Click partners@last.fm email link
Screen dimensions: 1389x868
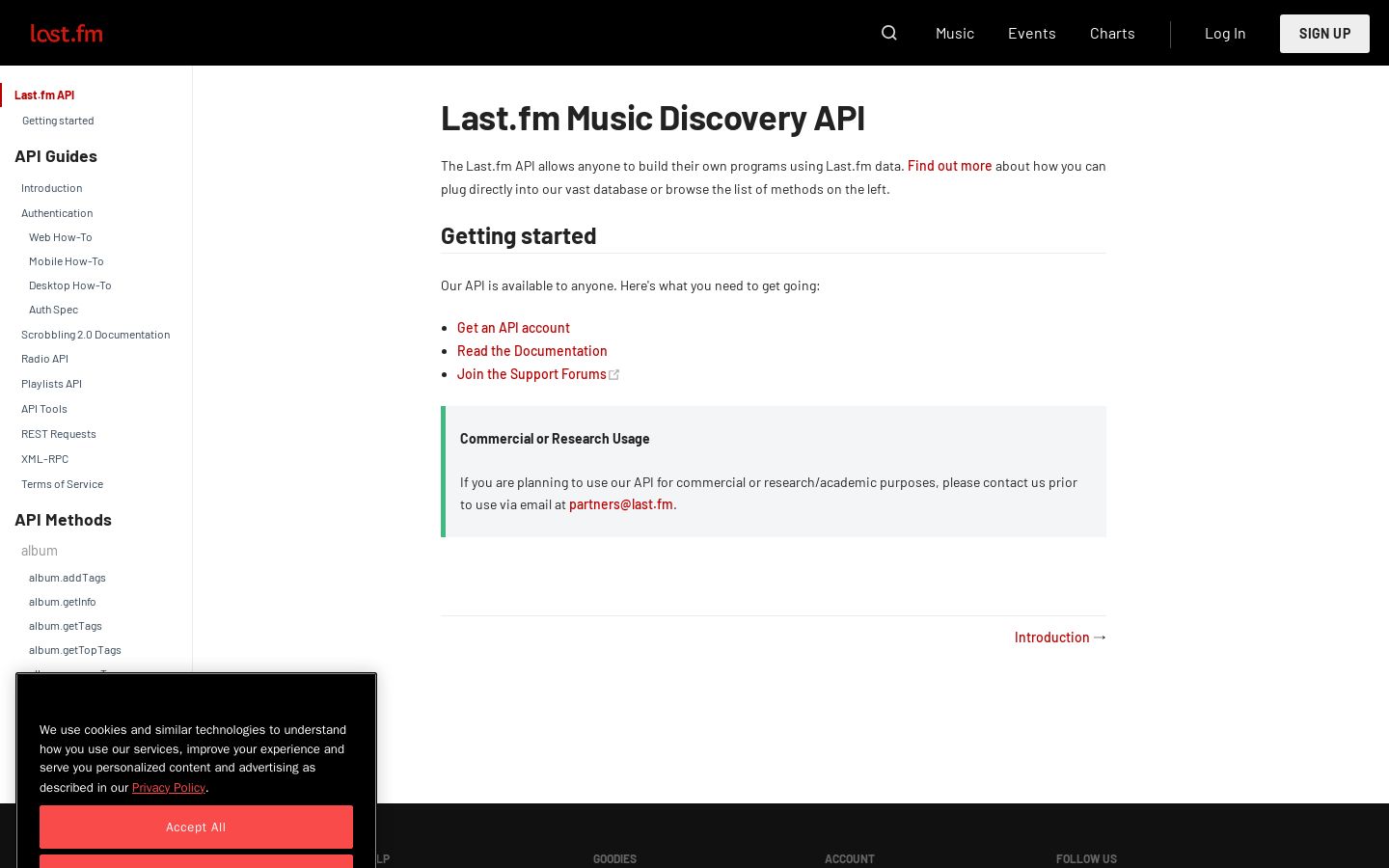[x=621, y=504]
